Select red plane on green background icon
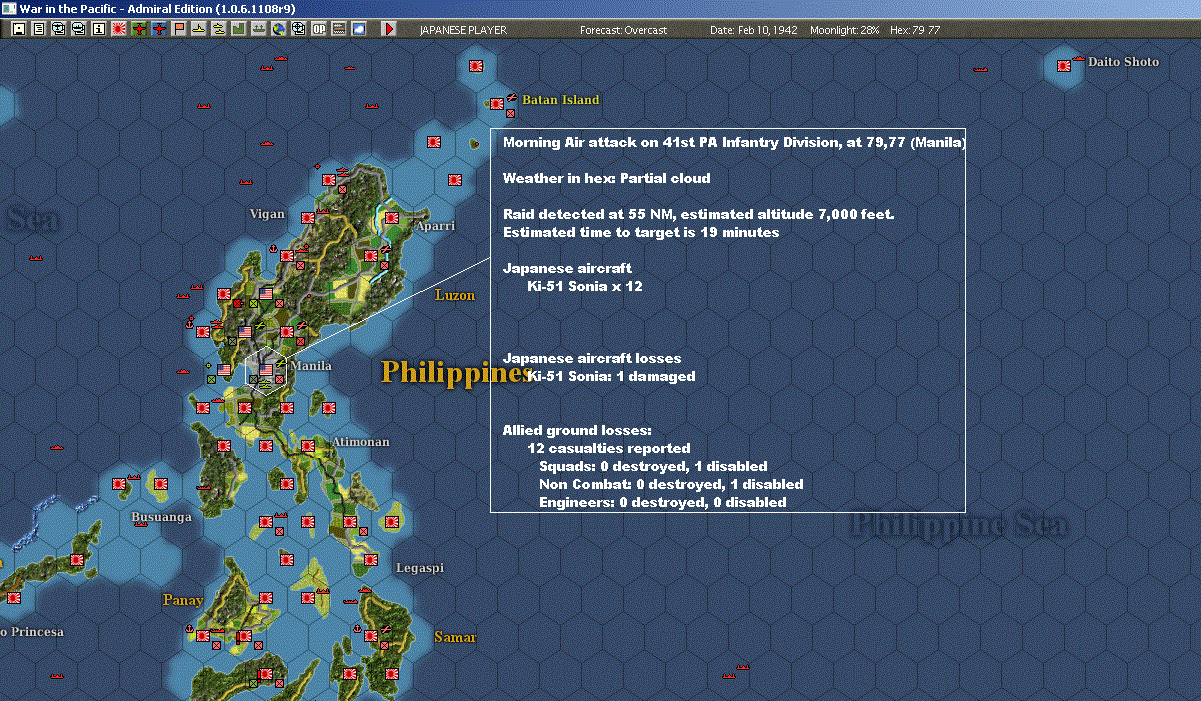 [139, 29]
